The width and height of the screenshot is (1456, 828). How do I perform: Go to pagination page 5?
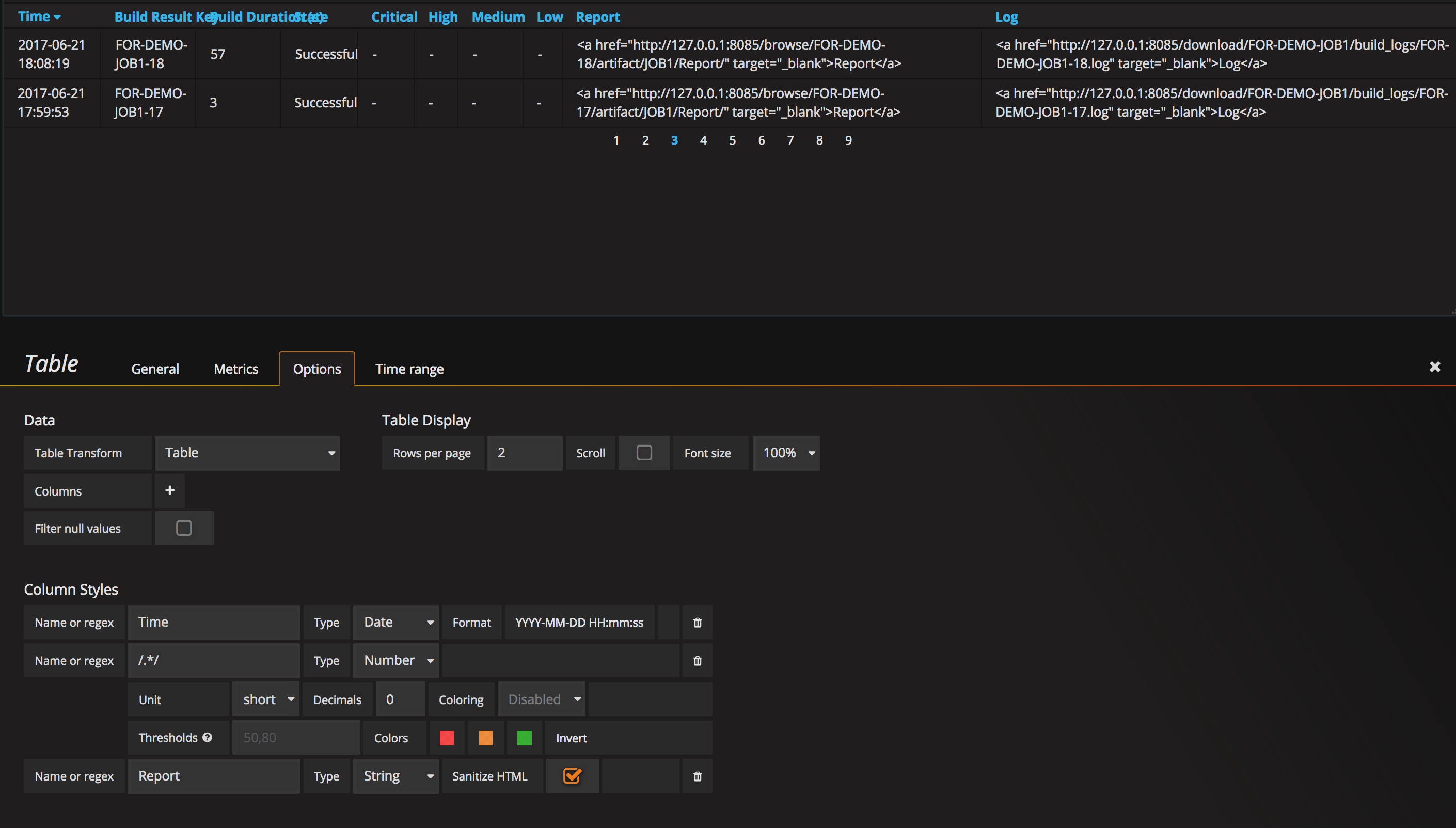click(732, 140)
